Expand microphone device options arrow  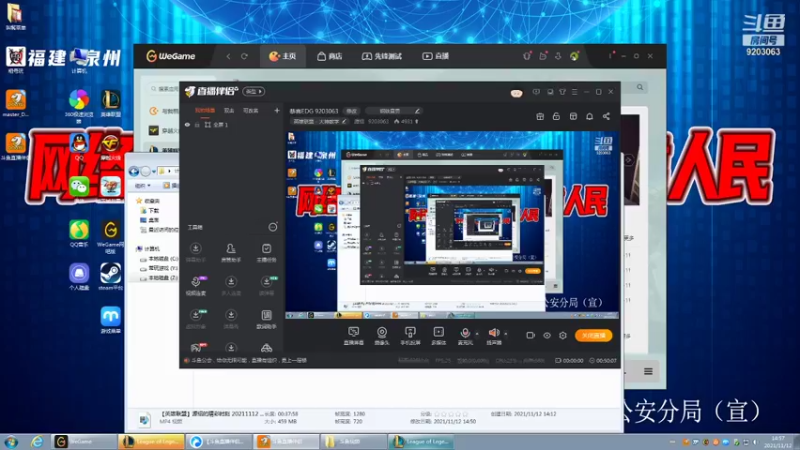pyautogui.click(x=477, y=334)
